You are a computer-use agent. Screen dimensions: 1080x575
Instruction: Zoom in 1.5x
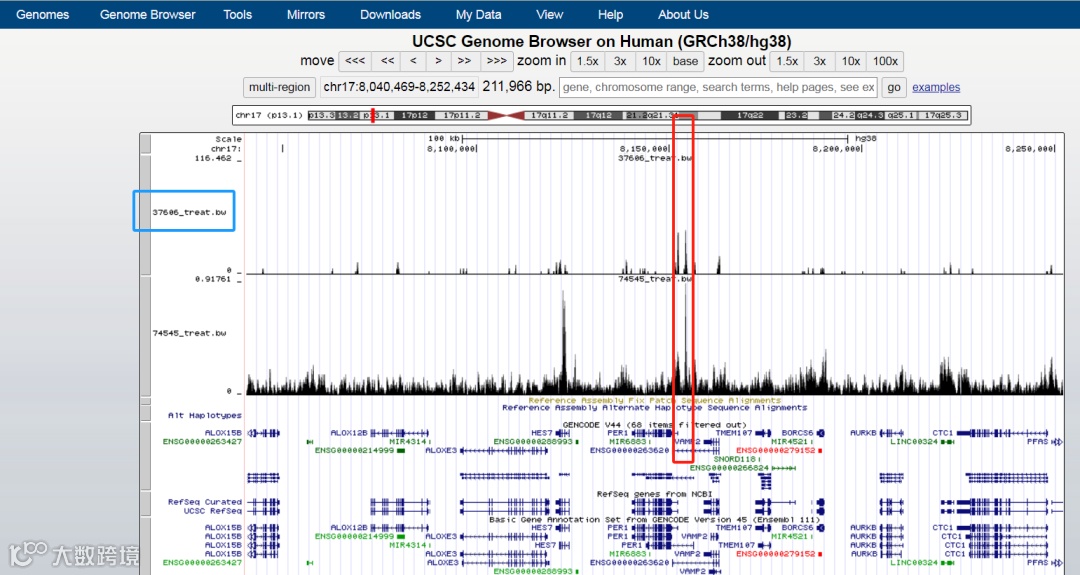[x=588, y=61]
